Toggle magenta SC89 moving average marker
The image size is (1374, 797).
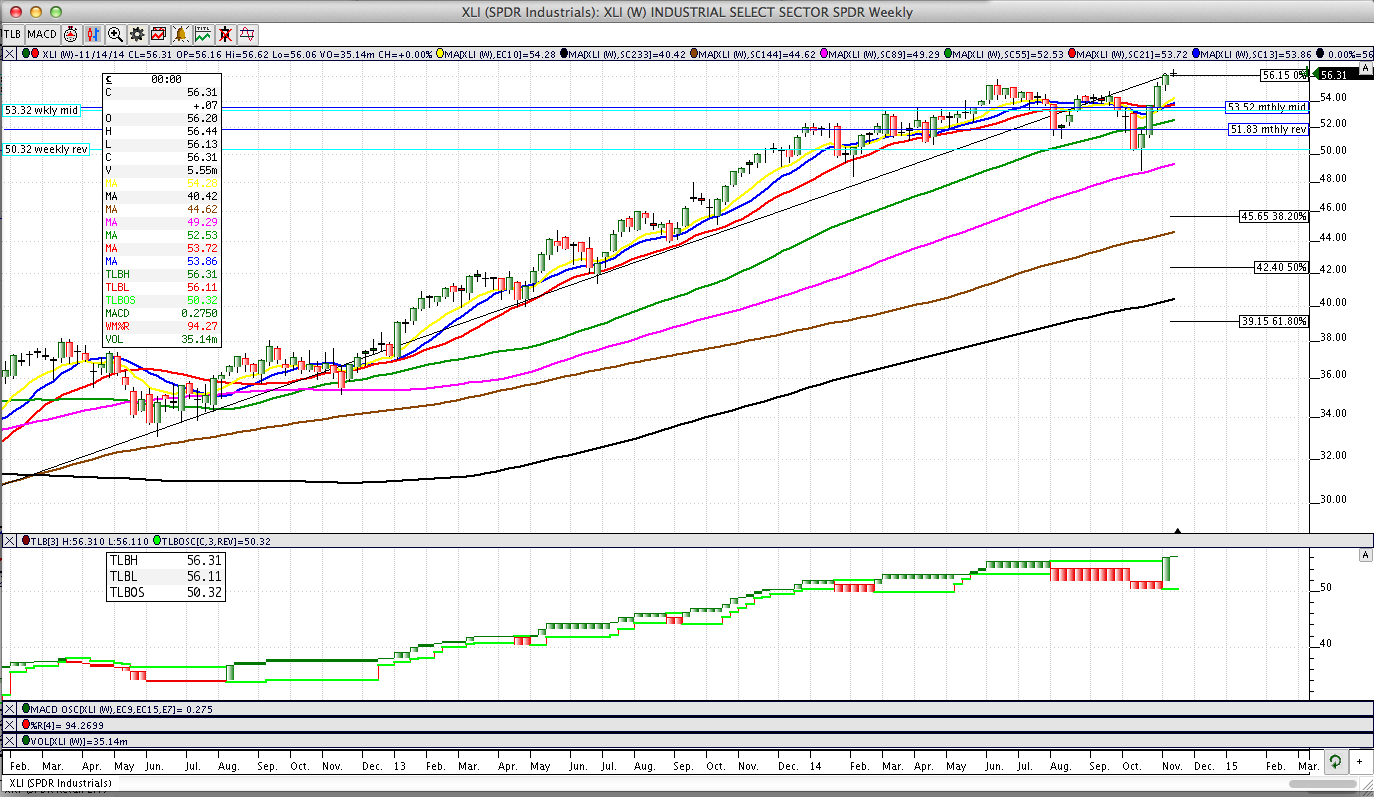tap(825, 53)
